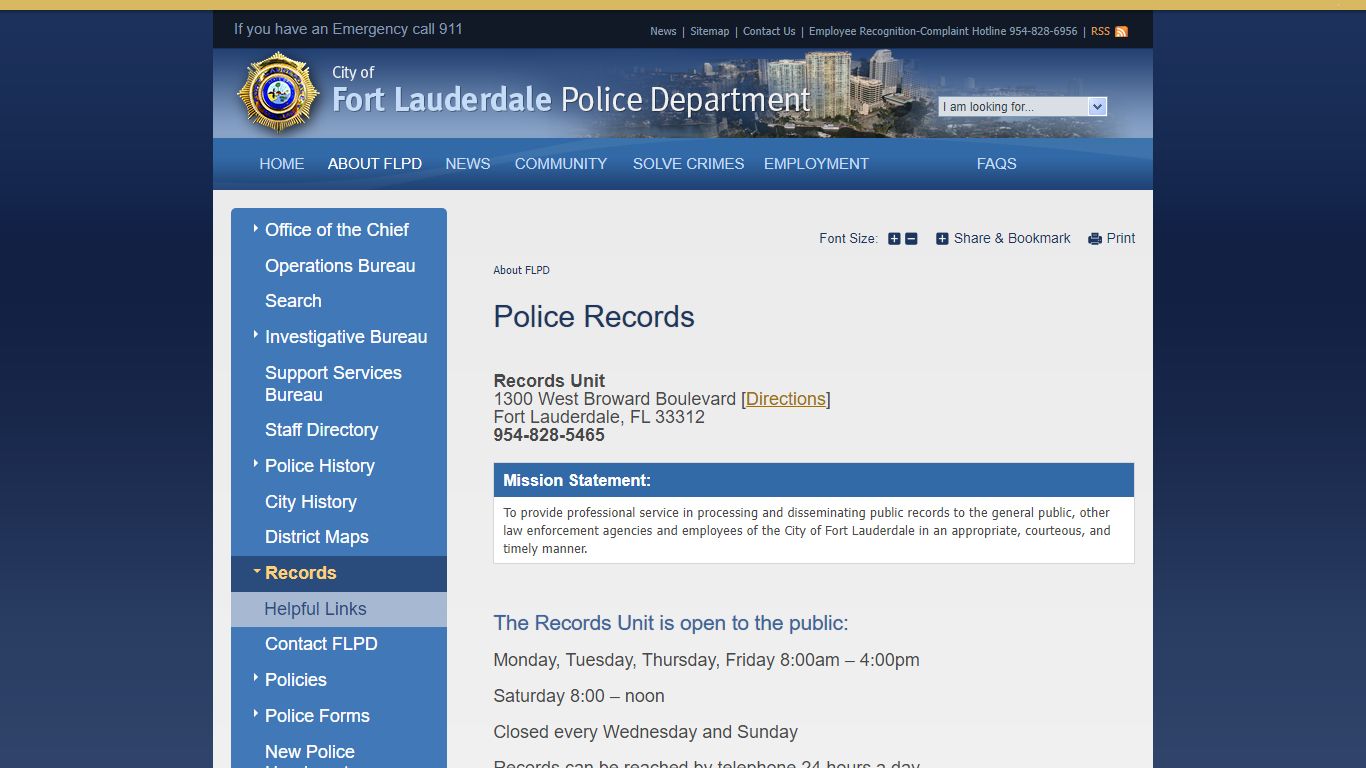Screen dimensions: 1366x768
Task: Open ABOUT FLPD navigation item
Action: pyautogui.click(x=375, y=164)
